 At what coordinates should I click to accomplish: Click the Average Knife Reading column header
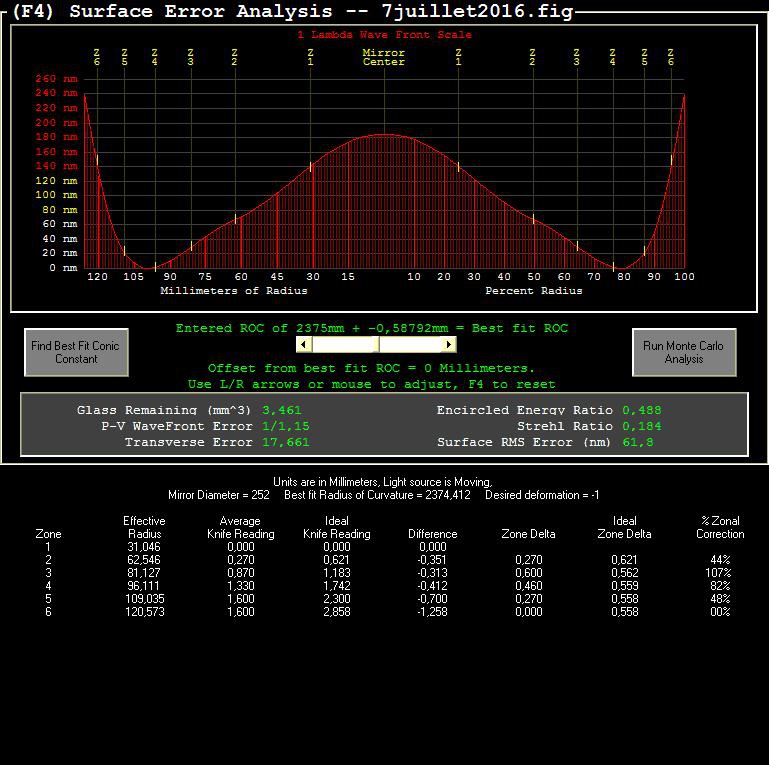tap(241, 527)
